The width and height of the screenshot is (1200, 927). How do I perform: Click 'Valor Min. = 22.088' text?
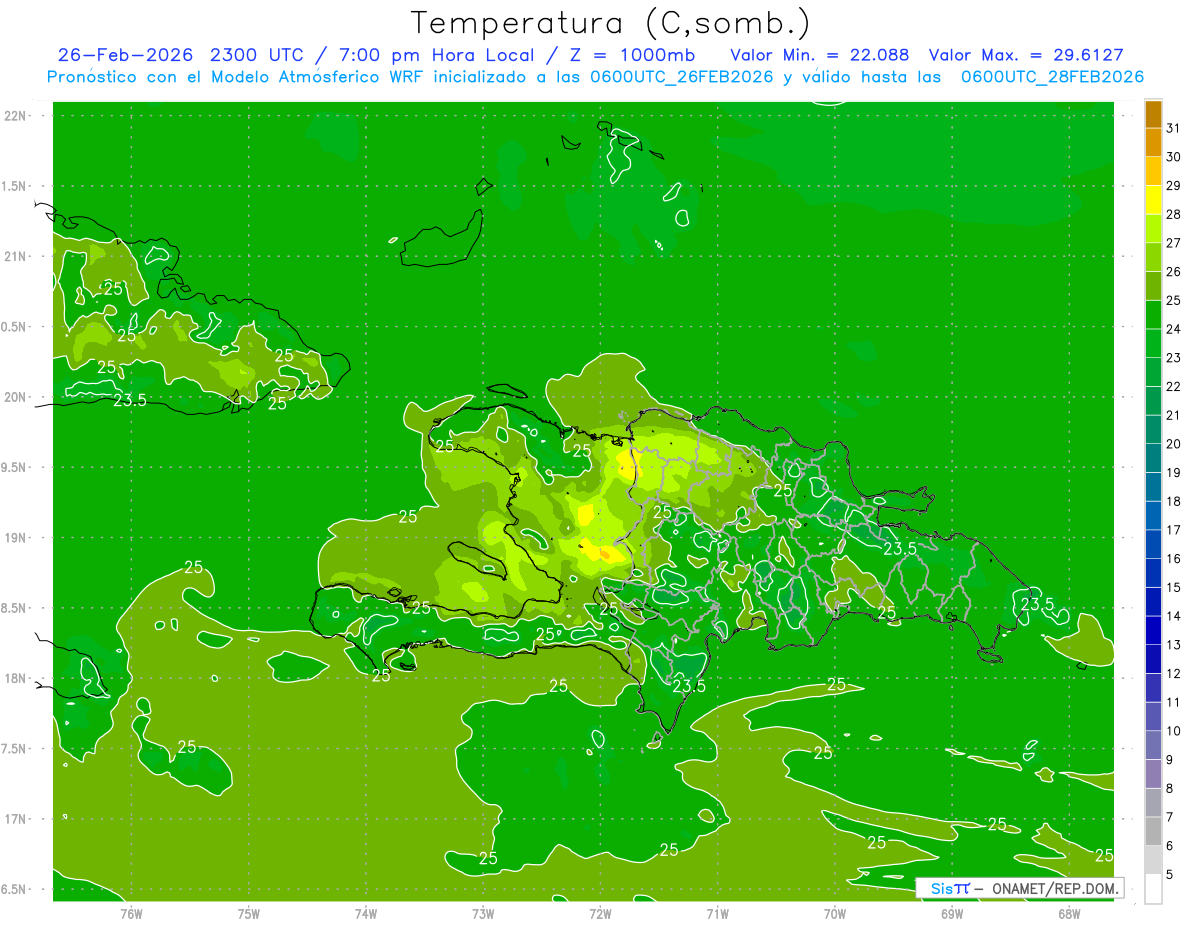click(820, 55)
